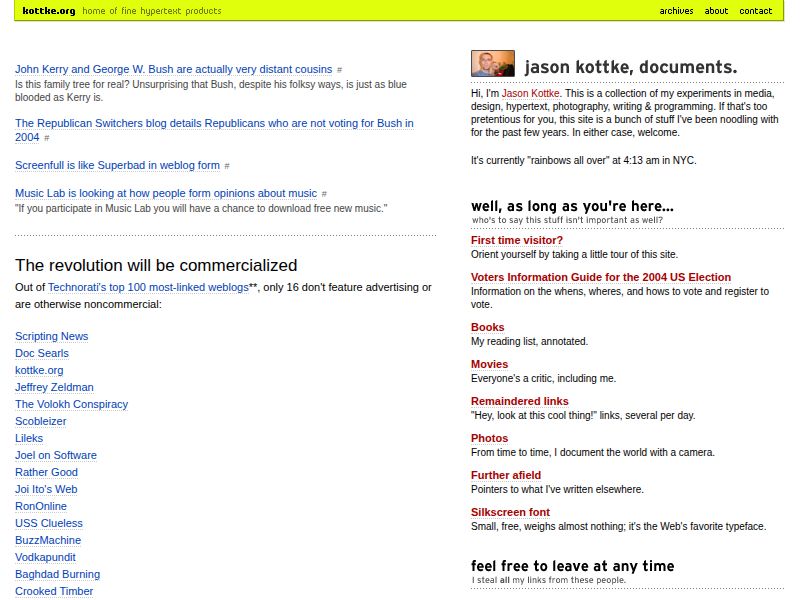Click Jason Kottke's photo thumbnail
The width and height of the screenshot is (800, 600).
coord(492,63)
